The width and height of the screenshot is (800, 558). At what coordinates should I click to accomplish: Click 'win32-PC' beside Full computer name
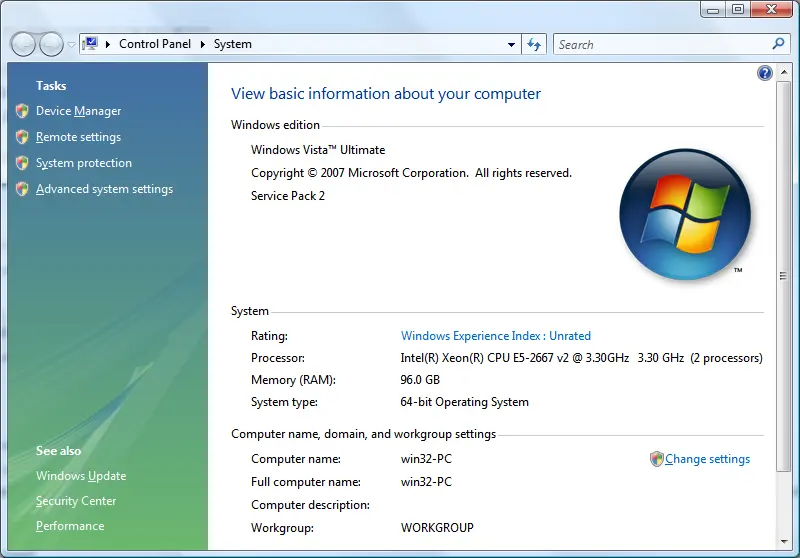[x=427, y=482]
